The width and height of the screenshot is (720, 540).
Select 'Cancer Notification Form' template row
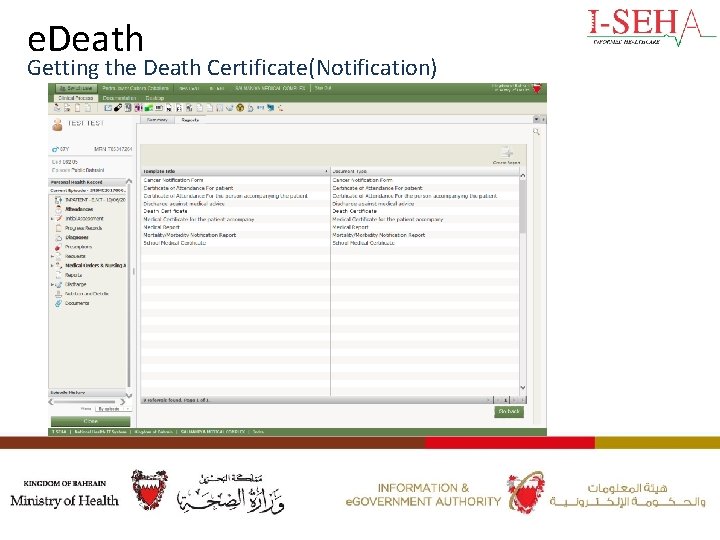click(235, 180)
